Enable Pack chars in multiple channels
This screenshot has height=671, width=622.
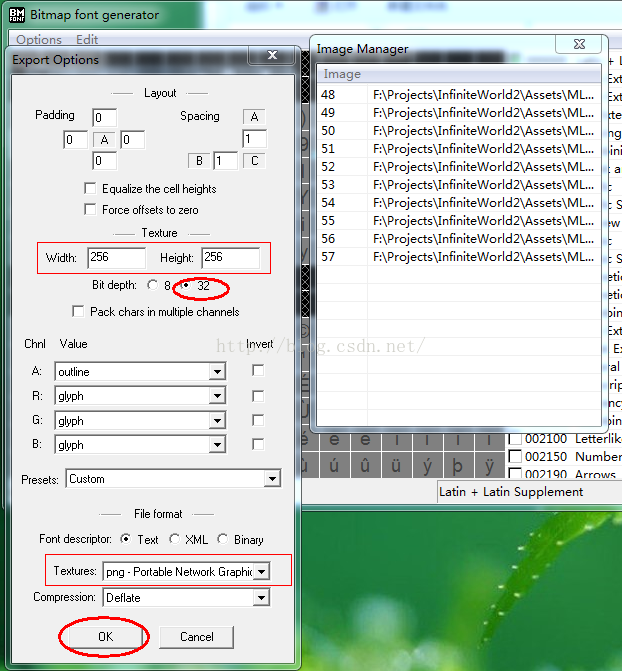click(x=78, y=312)
